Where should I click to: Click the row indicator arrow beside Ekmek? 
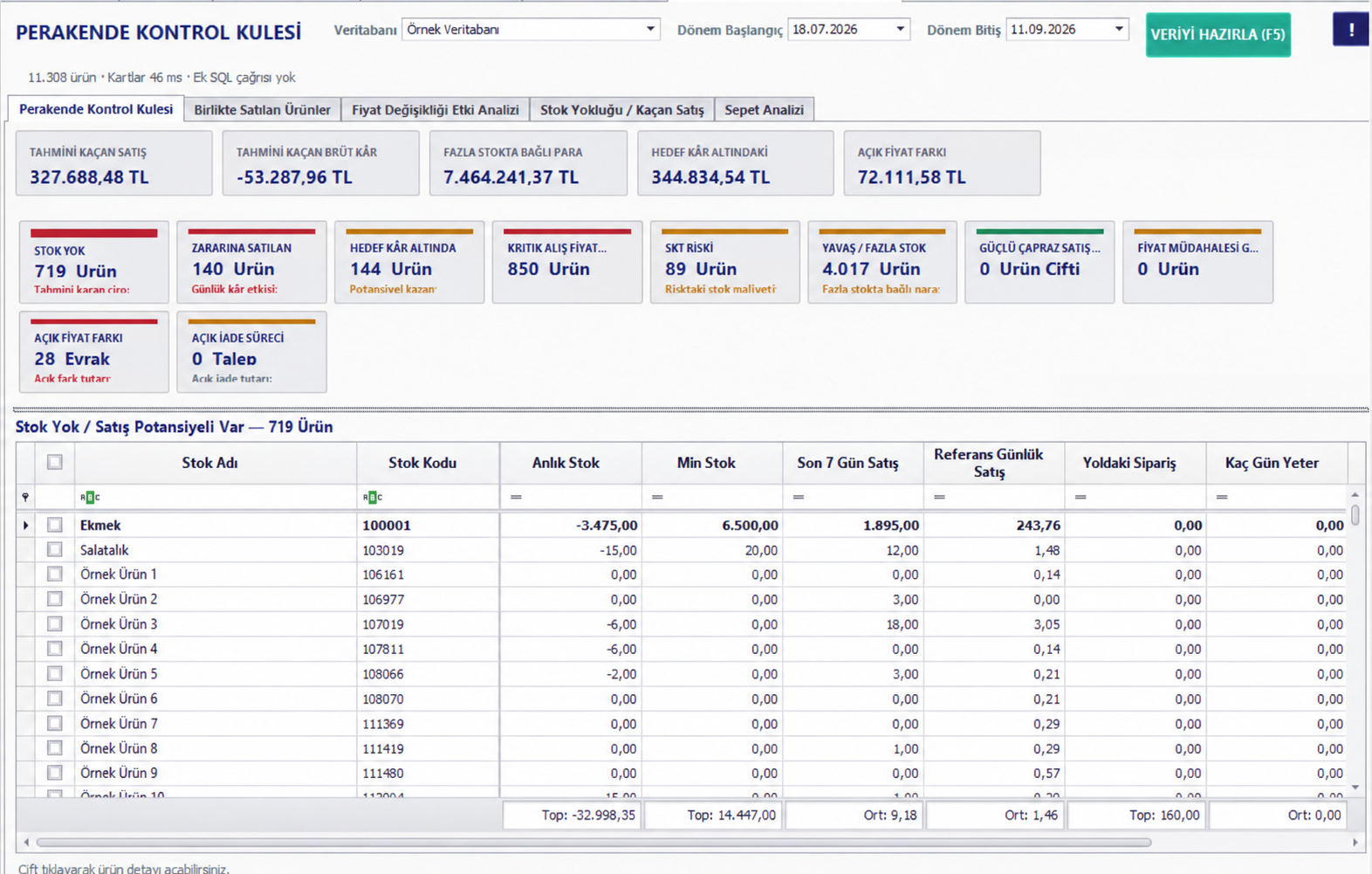25,526
